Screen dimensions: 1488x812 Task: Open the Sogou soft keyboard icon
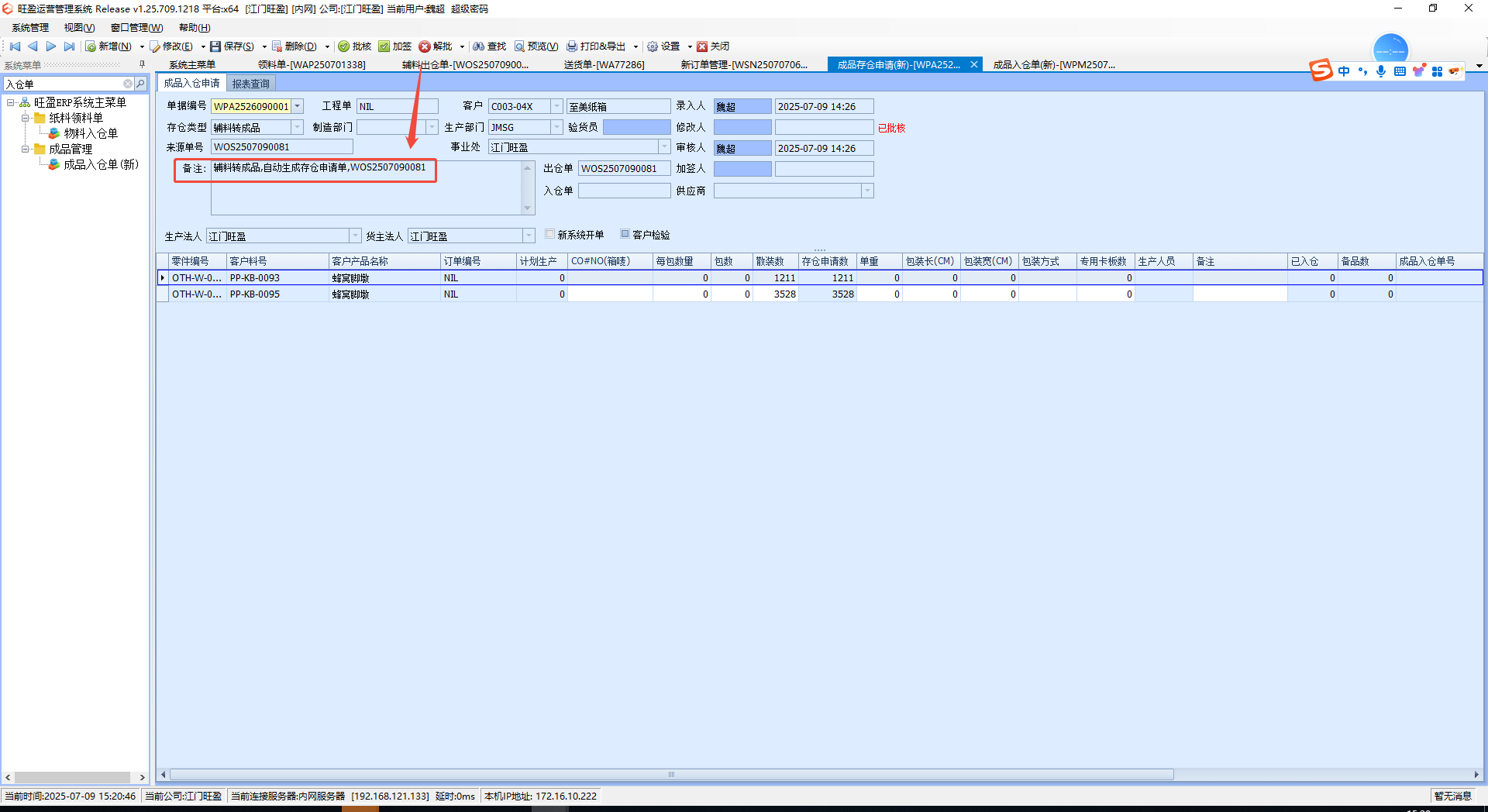[1400, 71]
